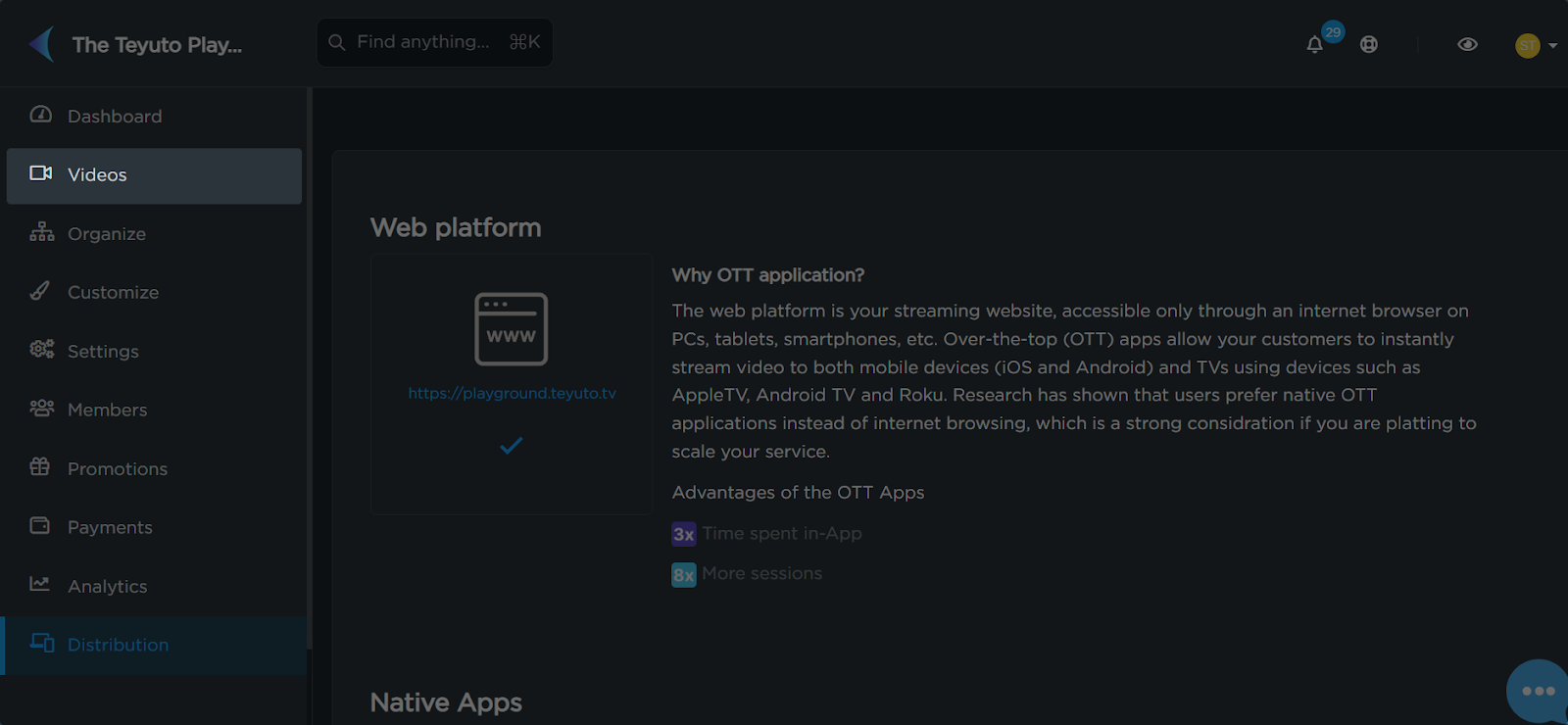
Task: Click the blue checkmark under playground URL
Action: (511, 446)
